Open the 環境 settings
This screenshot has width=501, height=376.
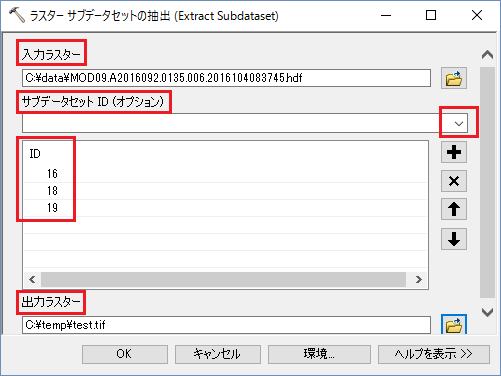[x=319, y=354]
